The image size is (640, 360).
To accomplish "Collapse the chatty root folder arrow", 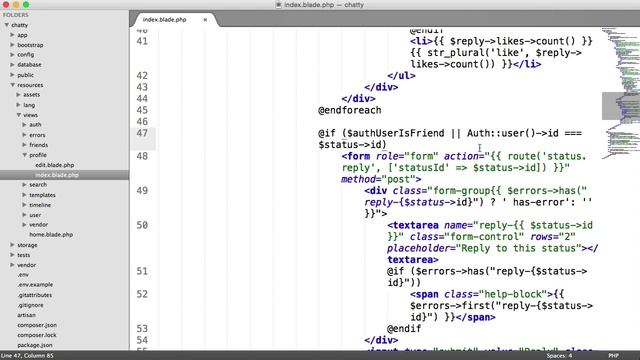I will point(7,25).
